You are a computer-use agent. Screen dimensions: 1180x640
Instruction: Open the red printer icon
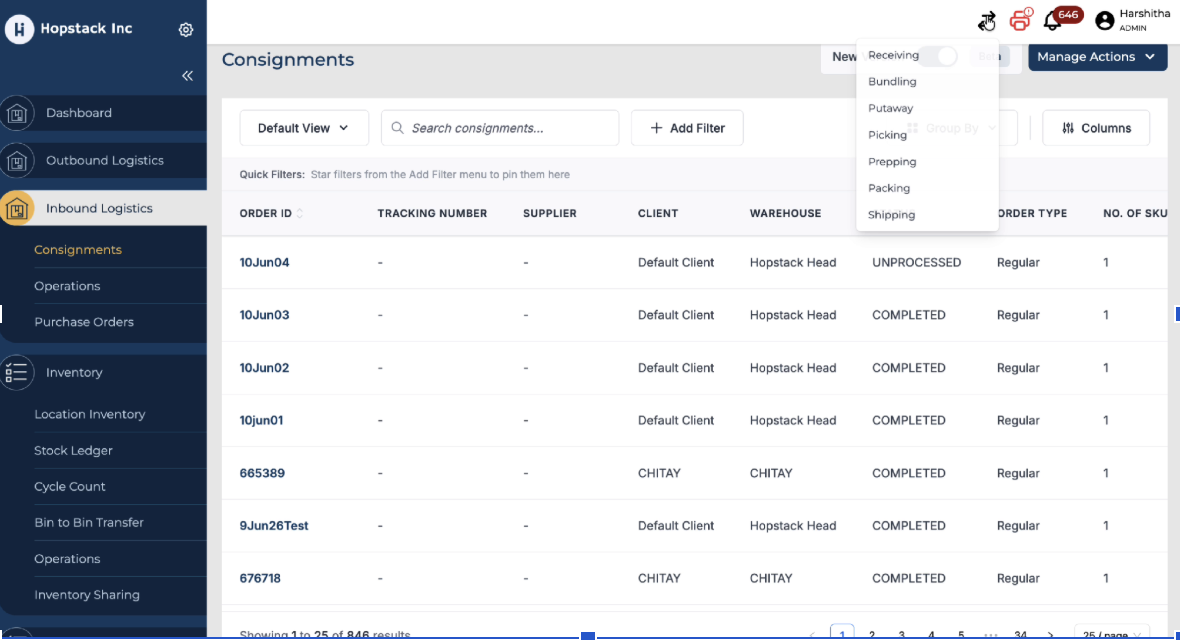pos(1020,20)
